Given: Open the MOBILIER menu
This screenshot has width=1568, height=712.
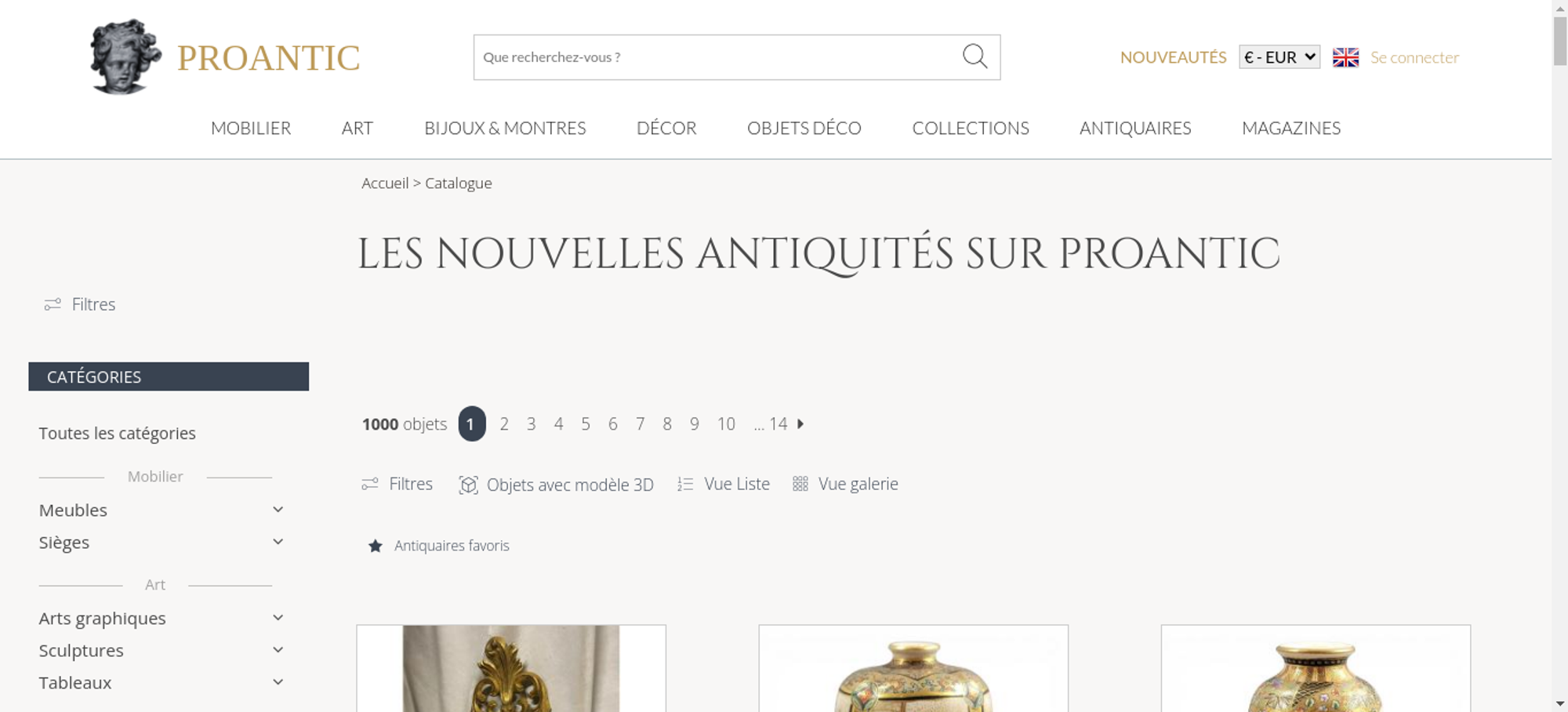Looking at the screenshot, I should [251, 128].
